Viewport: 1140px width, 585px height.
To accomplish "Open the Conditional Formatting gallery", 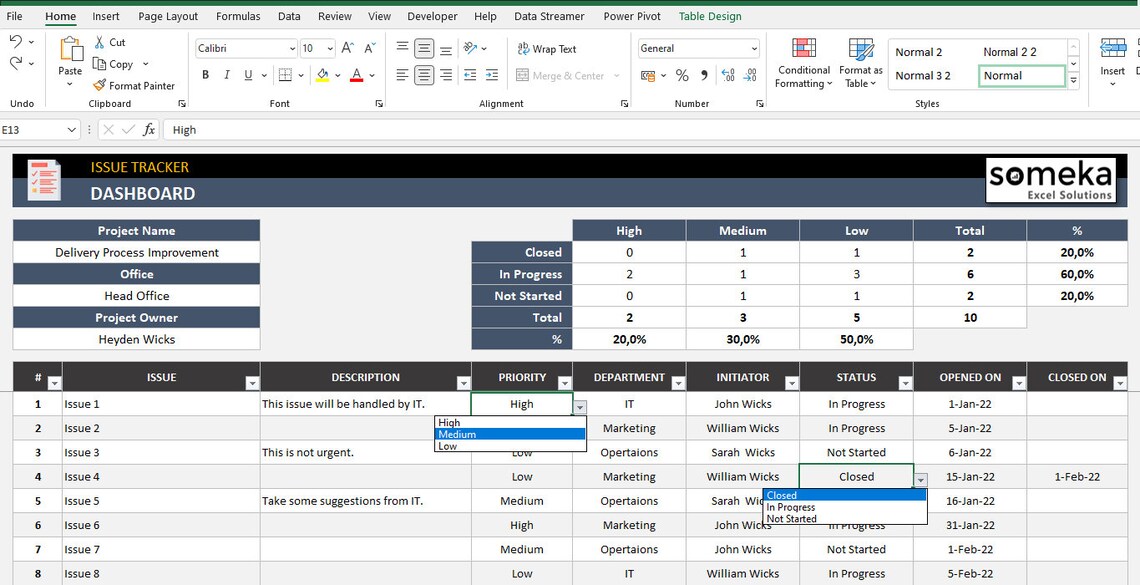I will pyautogui.click(x=803, y=62).
